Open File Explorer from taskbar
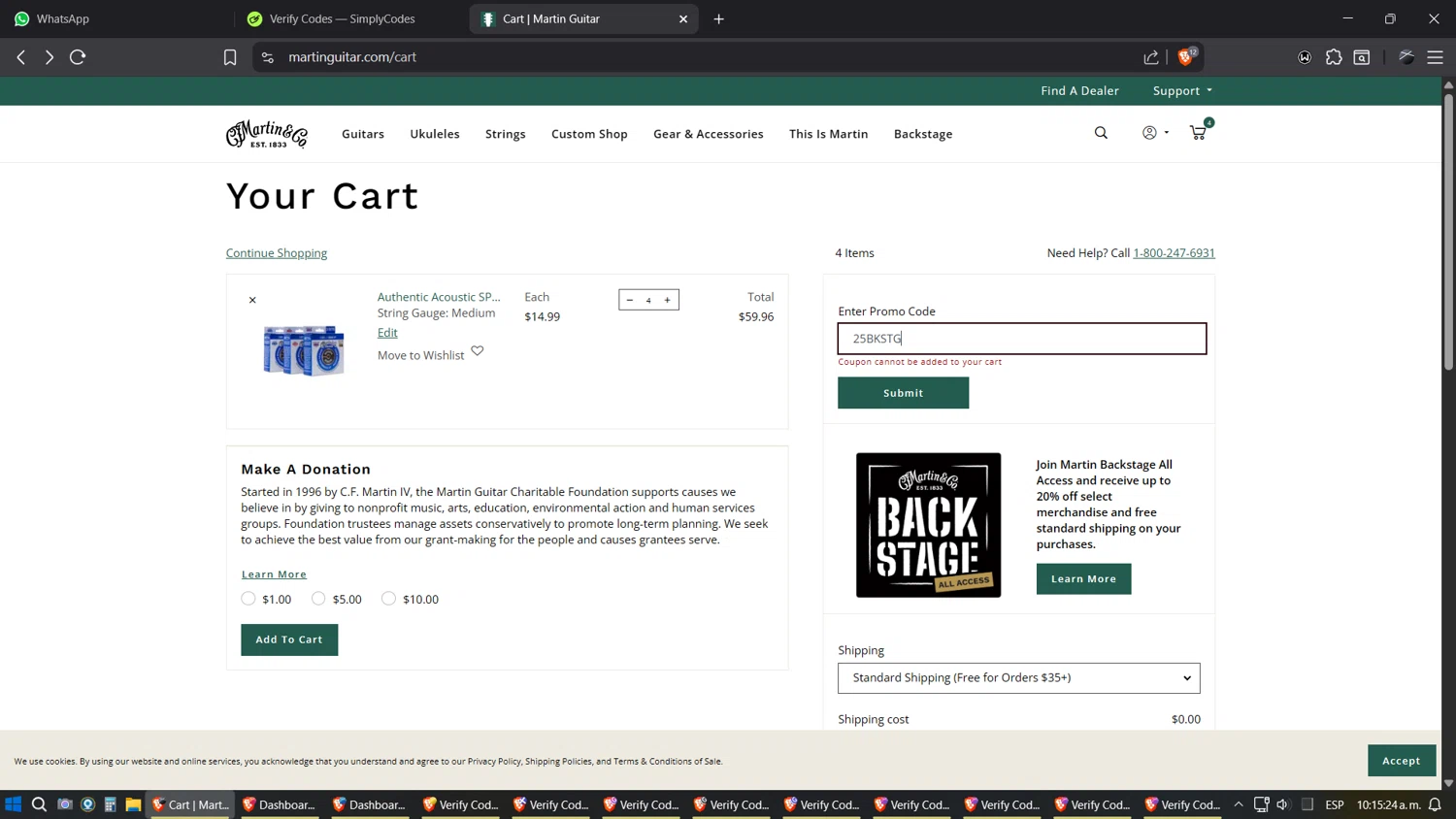This screenshot has height=819, width=1456. coord(133,804)
